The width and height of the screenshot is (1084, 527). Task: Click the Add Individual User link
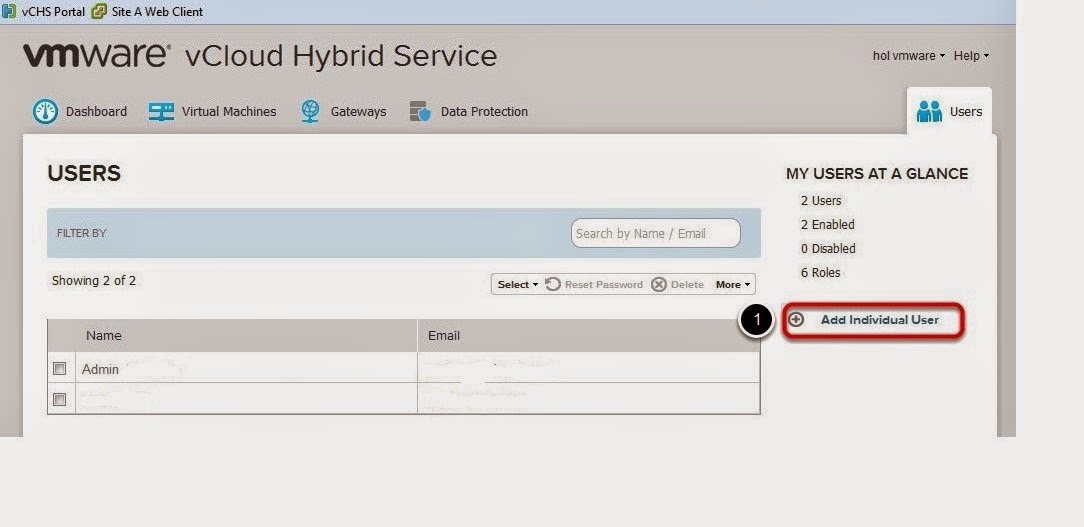pos(879,320)
